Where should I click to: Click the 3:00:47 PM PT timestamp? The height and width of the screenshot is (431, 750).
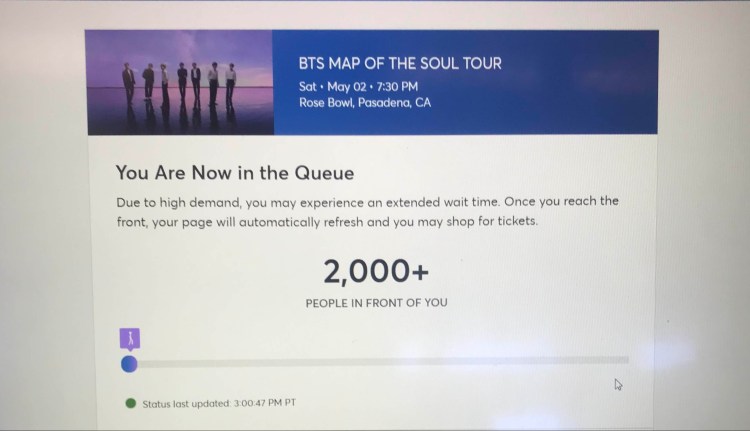pyautogui.click(x=263, y=403)
